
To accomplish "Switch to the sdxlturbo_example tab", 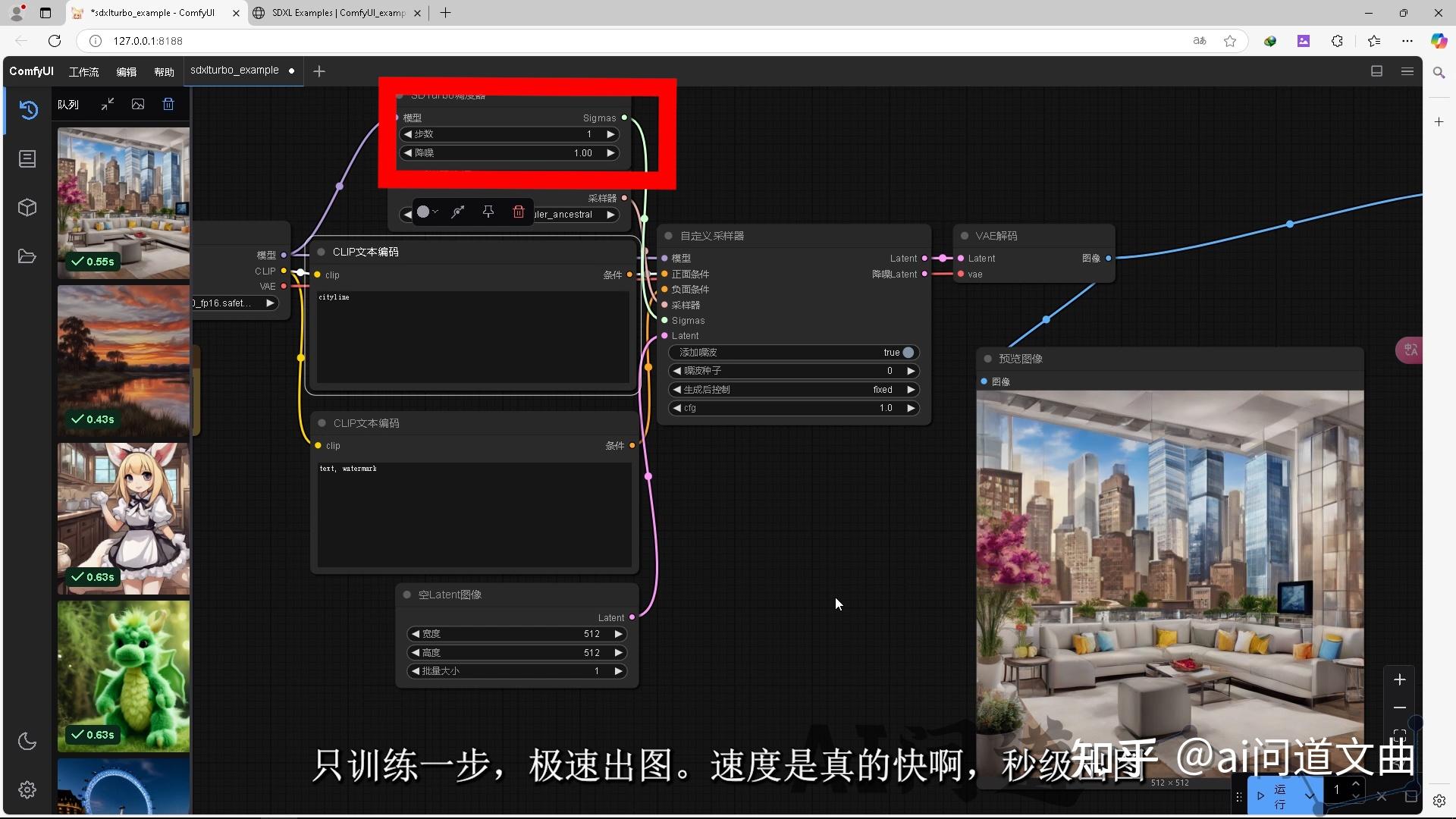I will (236, 70).
